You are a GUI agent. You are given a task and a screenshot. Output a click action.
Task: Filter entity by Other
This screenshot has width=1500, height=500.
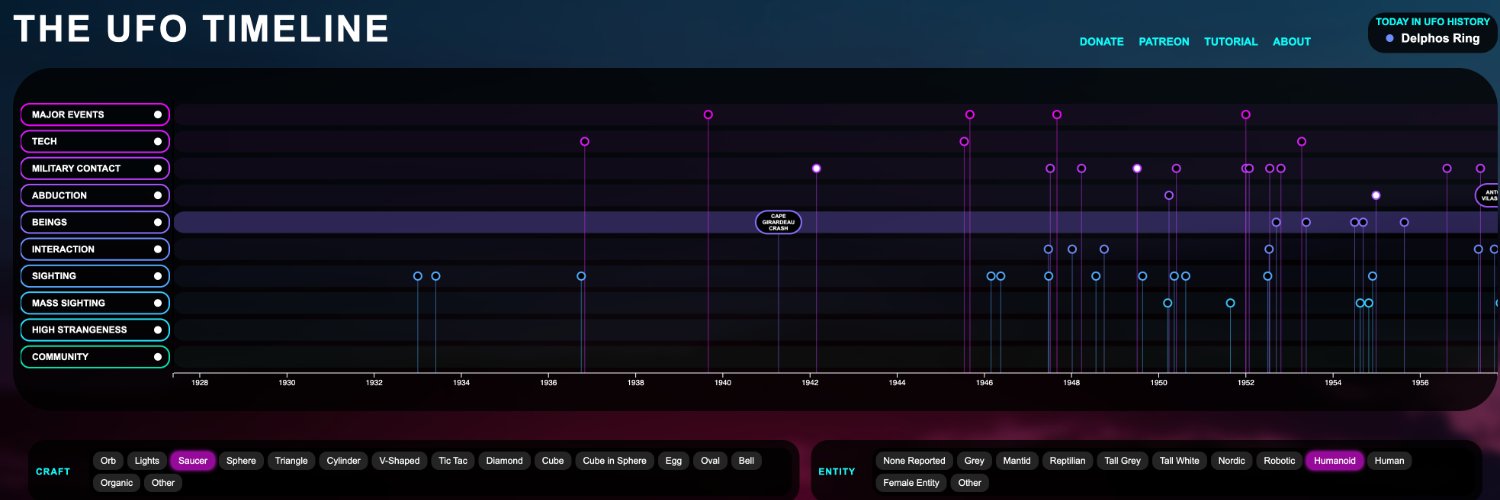click(x=970, y=483)
